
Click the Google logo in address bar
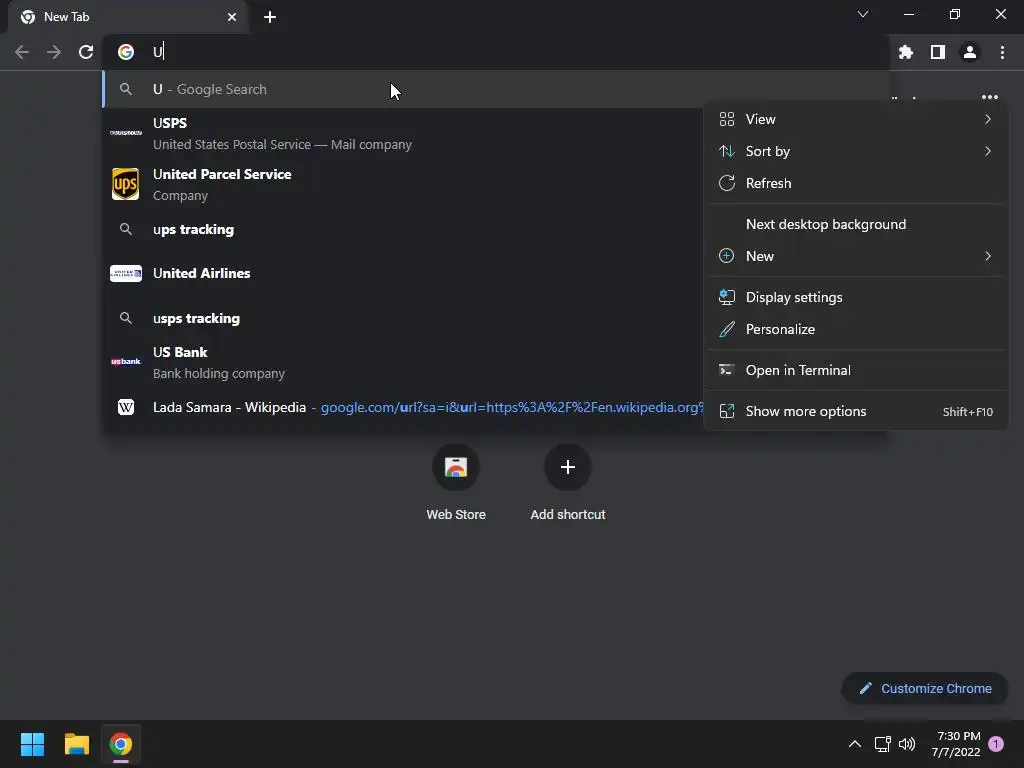click(x=126, y=52)
